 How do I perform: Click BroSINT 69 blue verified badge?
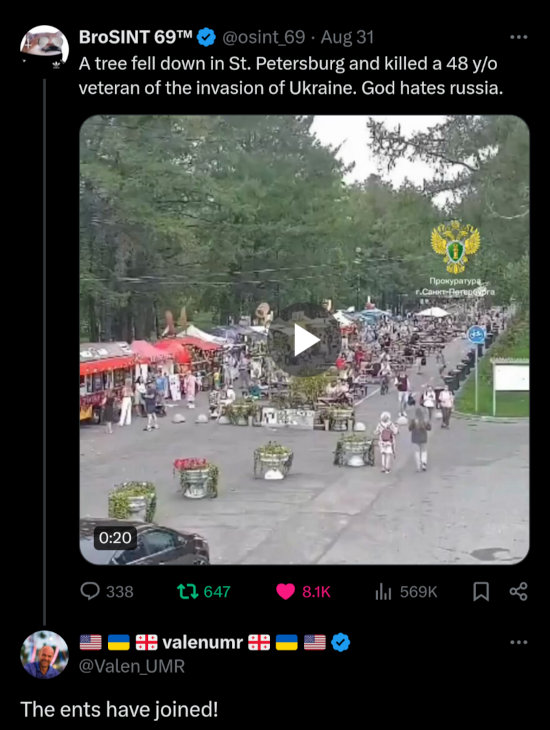(206, 37)
